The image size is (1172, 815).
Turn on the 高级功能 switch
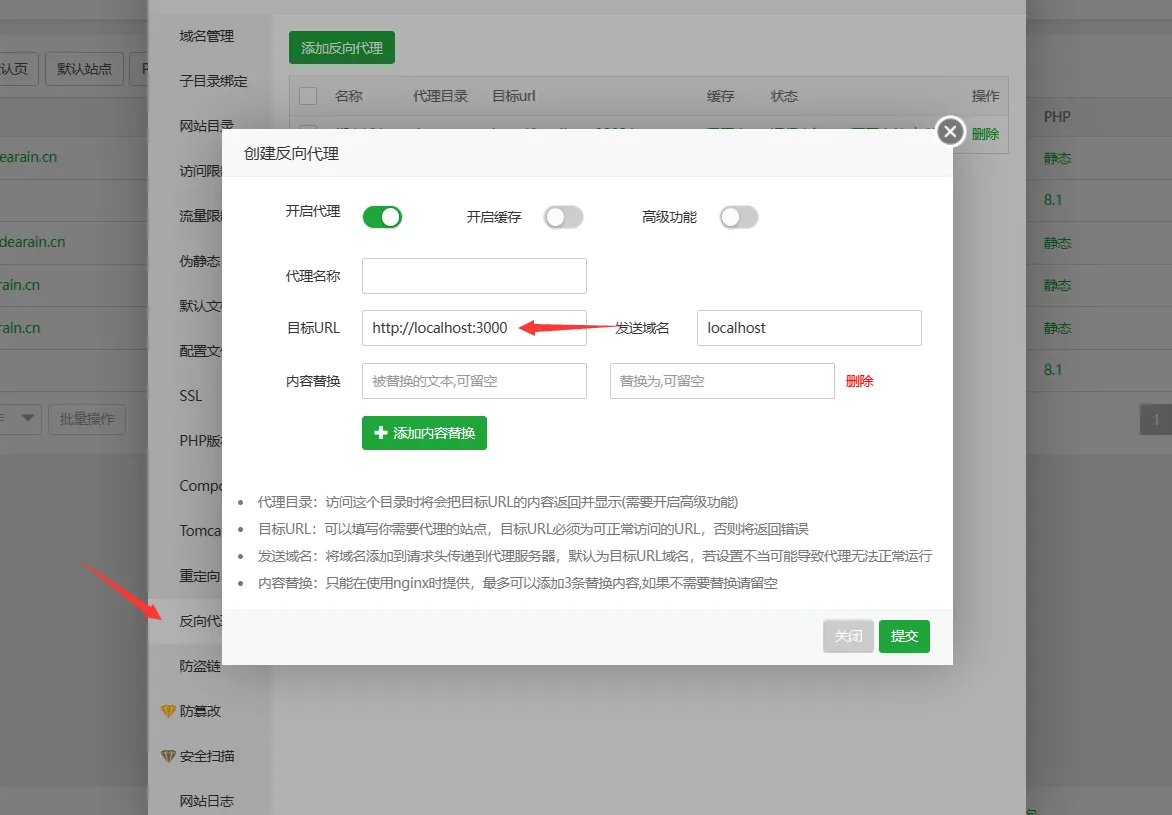click(739, 217)
